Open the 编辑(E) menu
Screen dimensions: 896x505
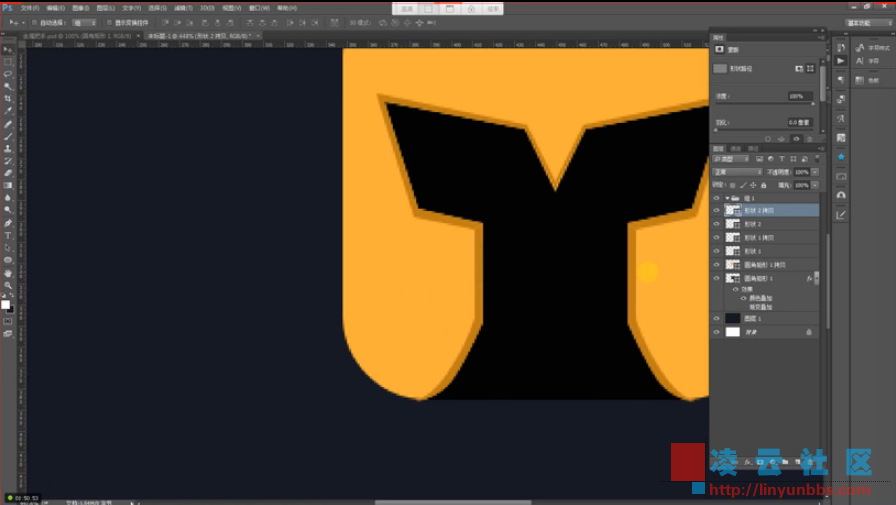click(x=55, y=8)
